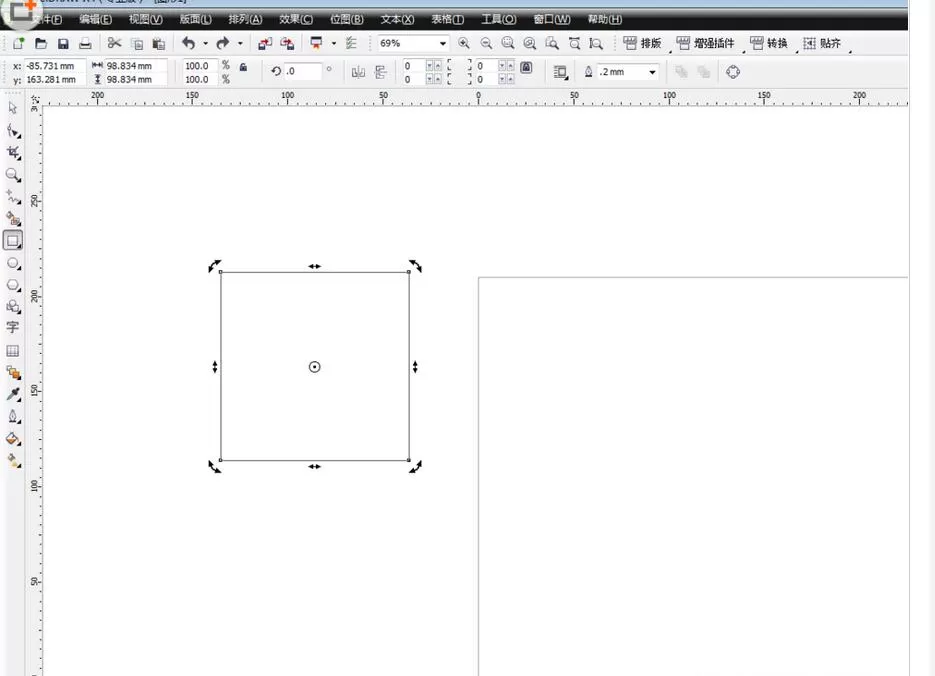The width and height of the screenshot is (935, 676).
Task: Open the zoom level 69% dropdown
Action: point(442,44)
